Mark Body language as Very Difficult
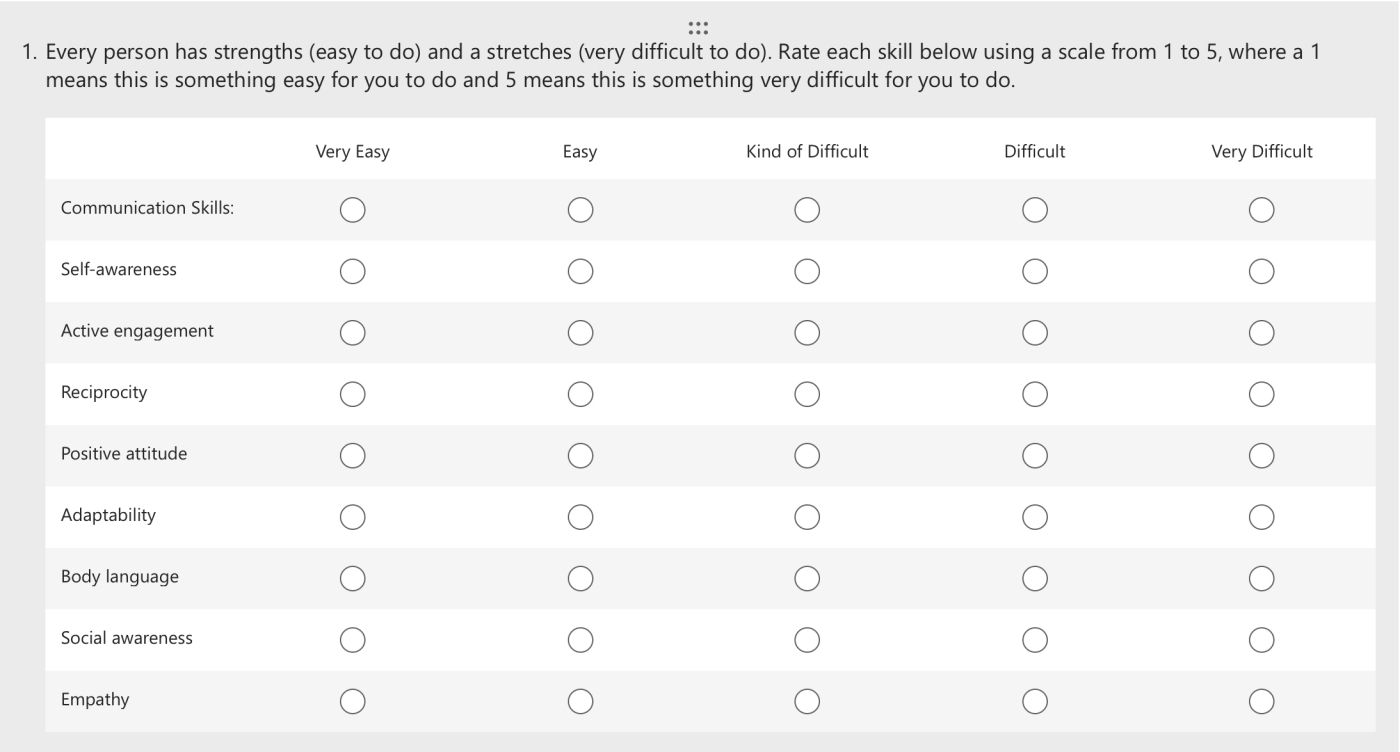Viewport: 1400px width, 752px height. click(x=1261, y=577)
